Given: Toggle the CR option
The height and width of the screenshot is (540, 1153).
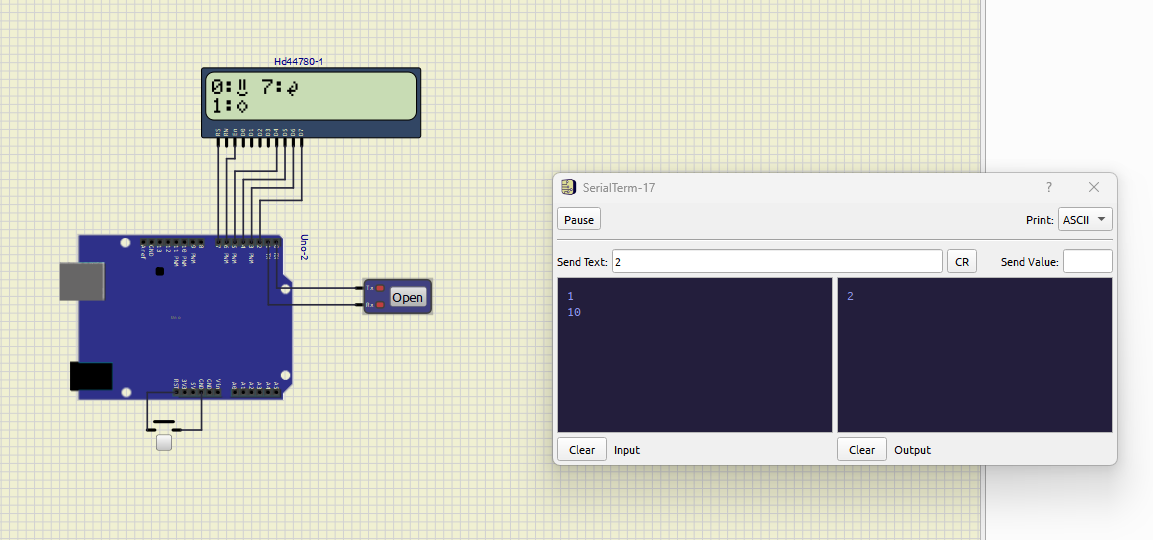Looking at the screenshot, I should (962, 262).
